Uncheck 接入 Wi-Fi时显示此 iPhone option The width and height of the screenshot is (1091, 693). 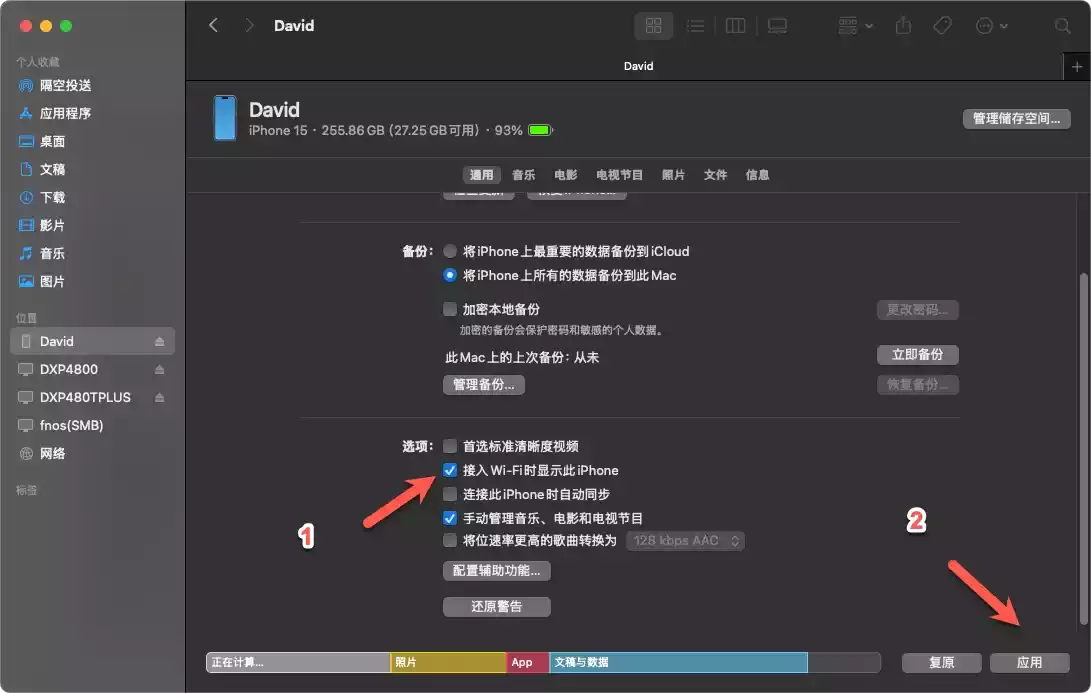(450, 470)
